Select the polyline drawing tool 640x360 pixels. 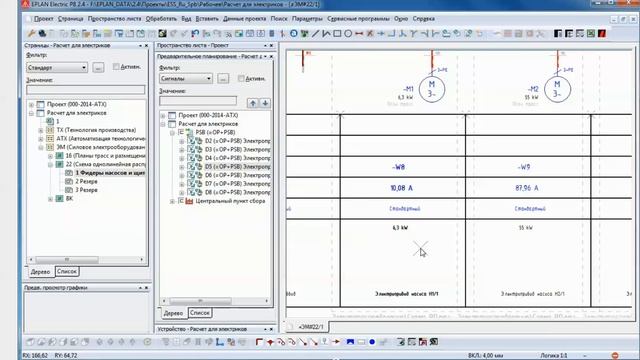coord(326,33)
